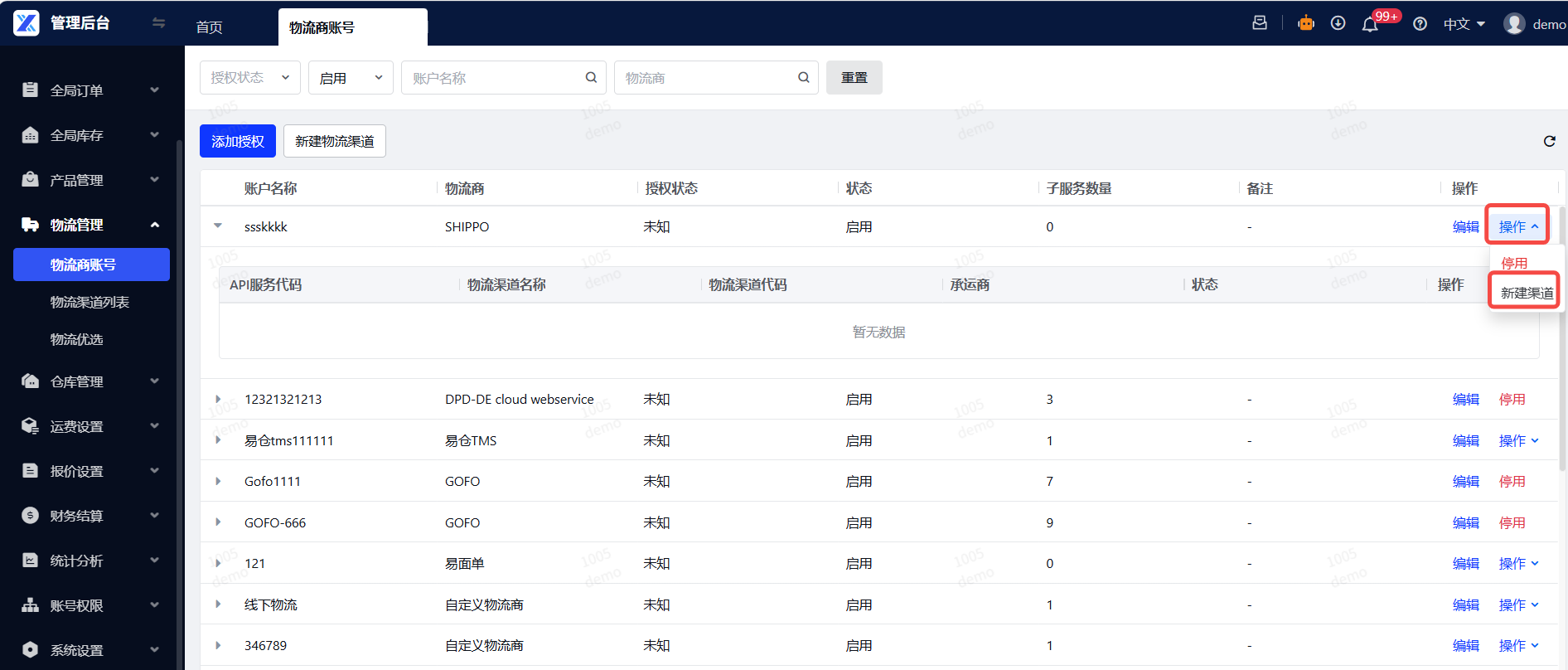Click search icon in 物流商 field
This screenshot has width=1568, height=670.
click(803, 77)
